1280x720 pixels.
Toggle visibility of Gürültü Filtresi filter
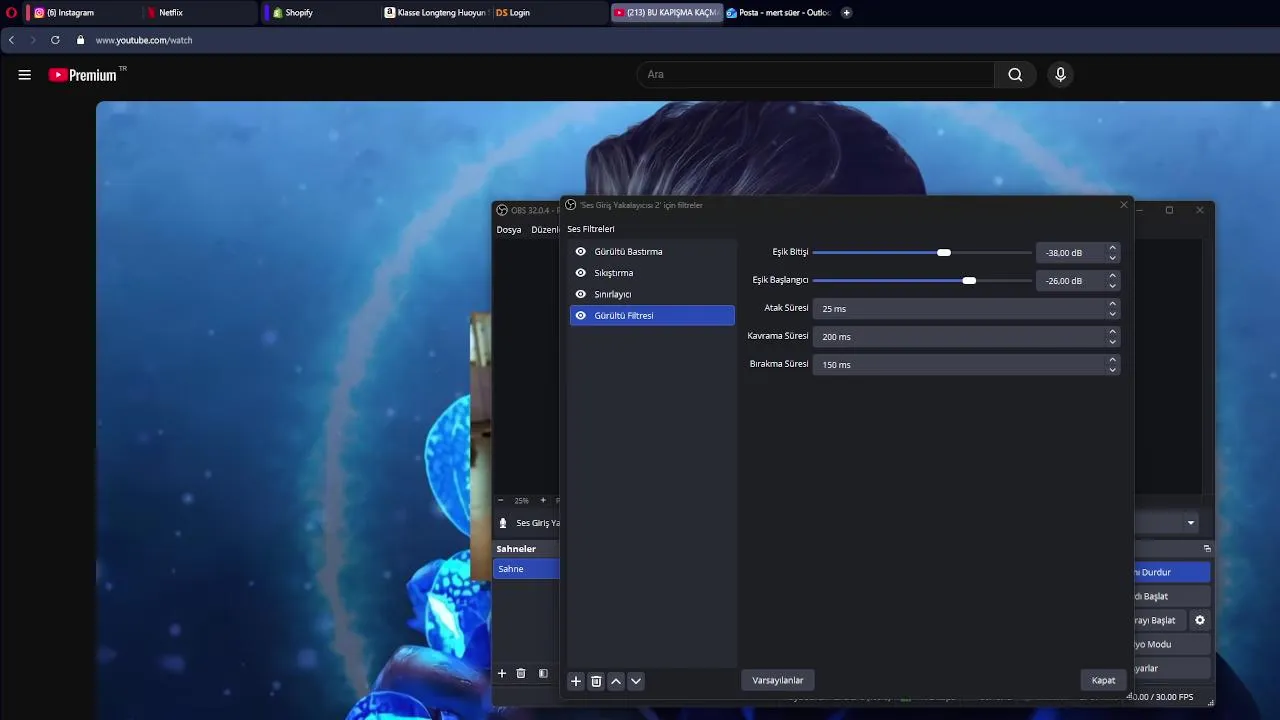(581, 316)
